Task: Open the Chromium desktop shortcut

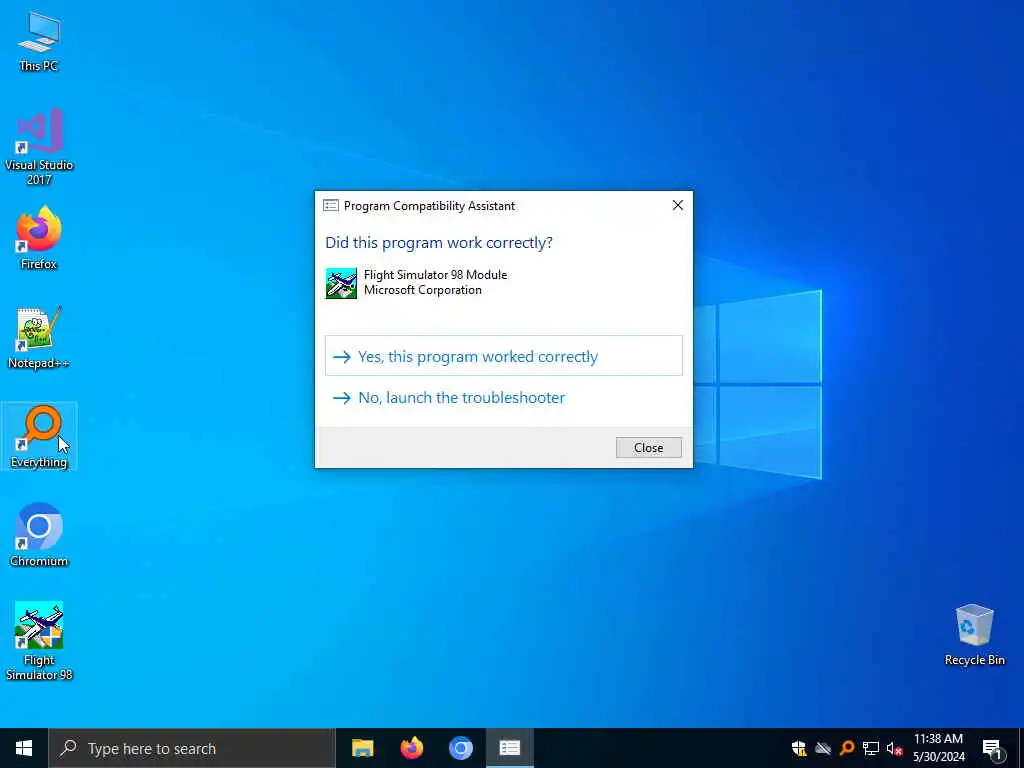Action: (x=39, y=535)
